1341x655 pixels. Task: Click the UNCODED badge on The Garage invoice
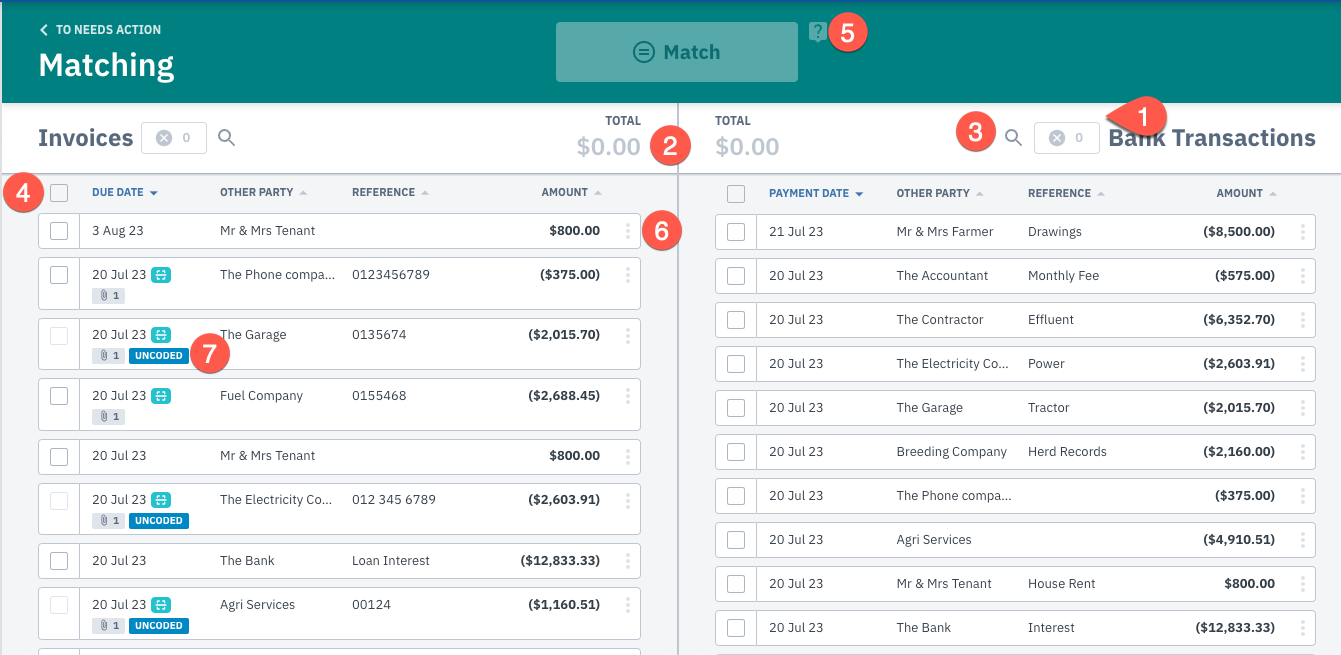158,355
